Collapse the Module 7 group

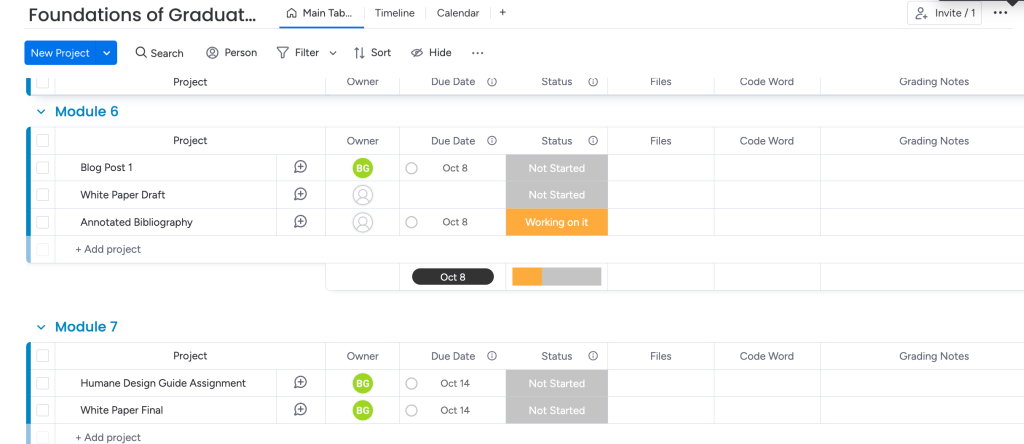click(x=41, y=327)
